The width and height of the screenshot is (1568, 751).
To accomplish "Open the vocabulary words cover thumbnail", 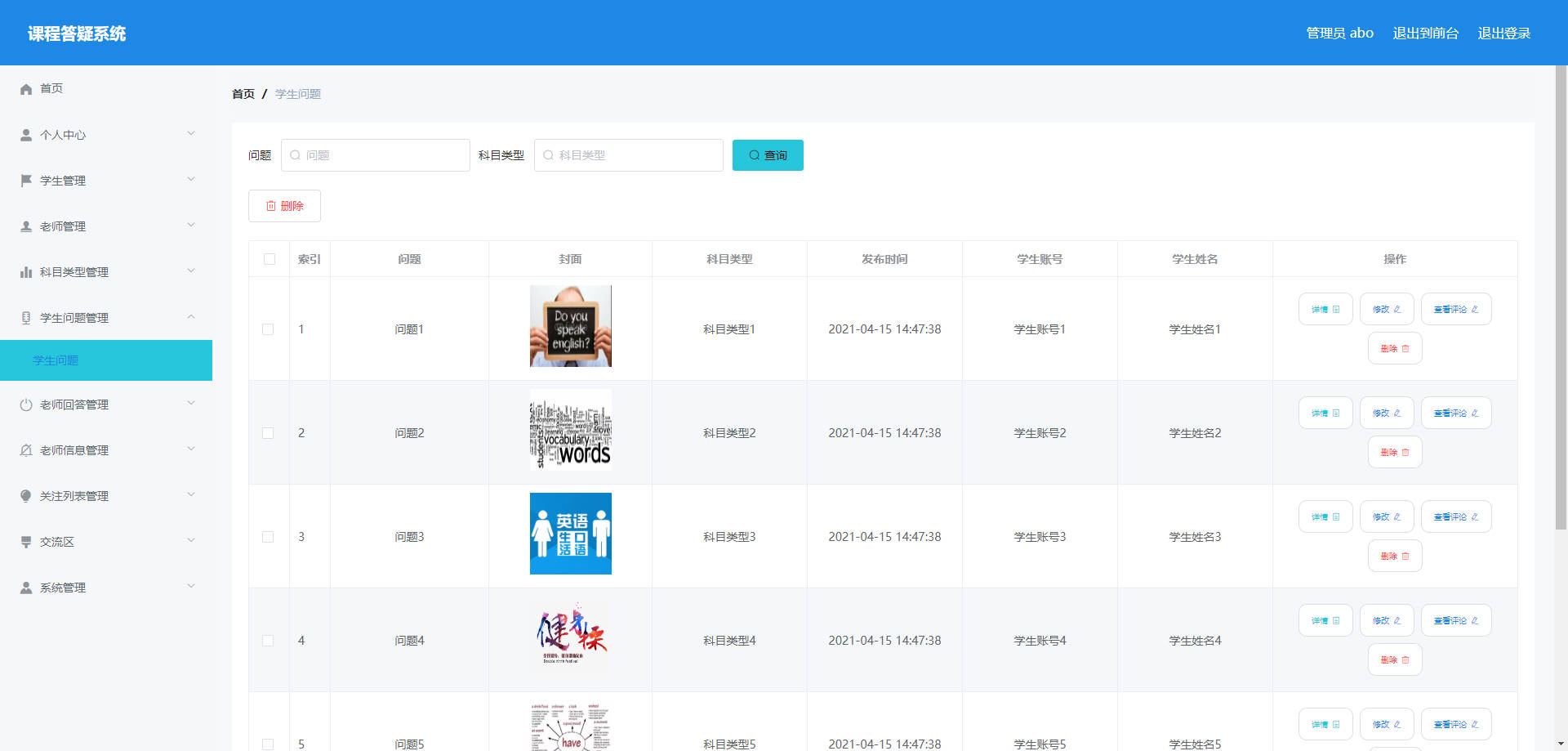I will [571, 430].
